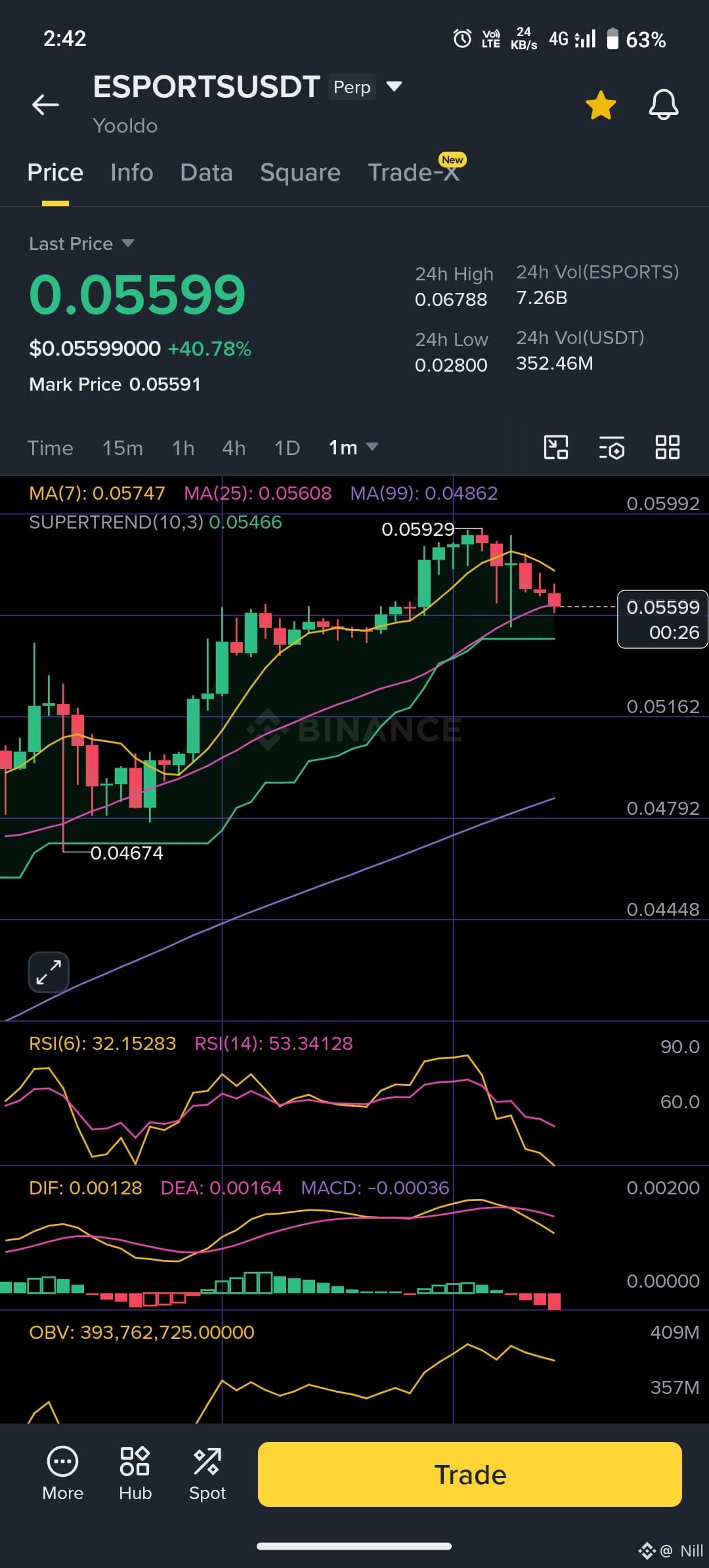709x1568 pixels.
Task: Tap the Perp contract label
Action: click(x=352, y=87)
